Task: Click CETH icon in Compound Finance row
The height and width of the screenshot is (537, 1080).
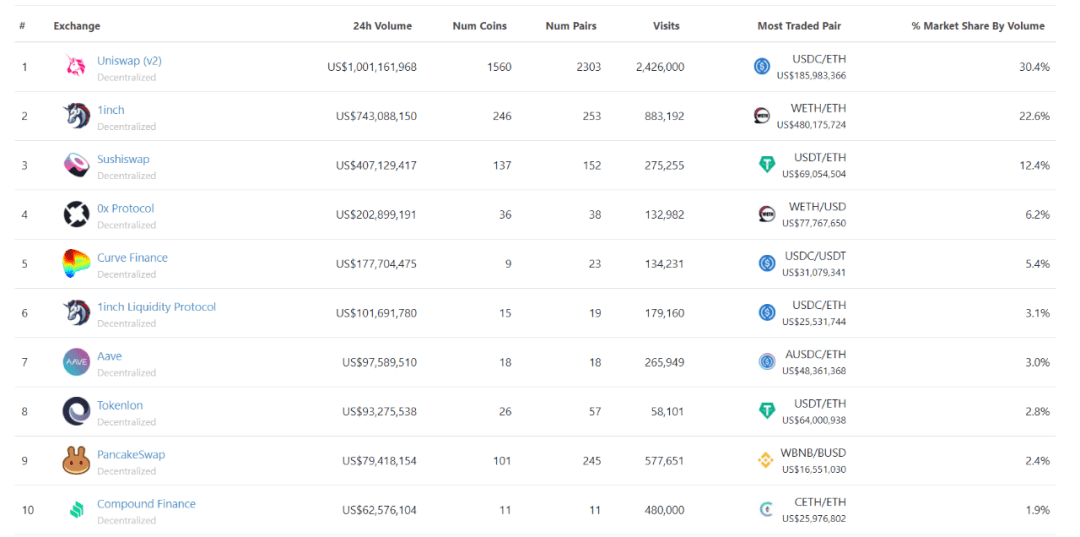Action: pyautogui.click(x=766, y=510)
